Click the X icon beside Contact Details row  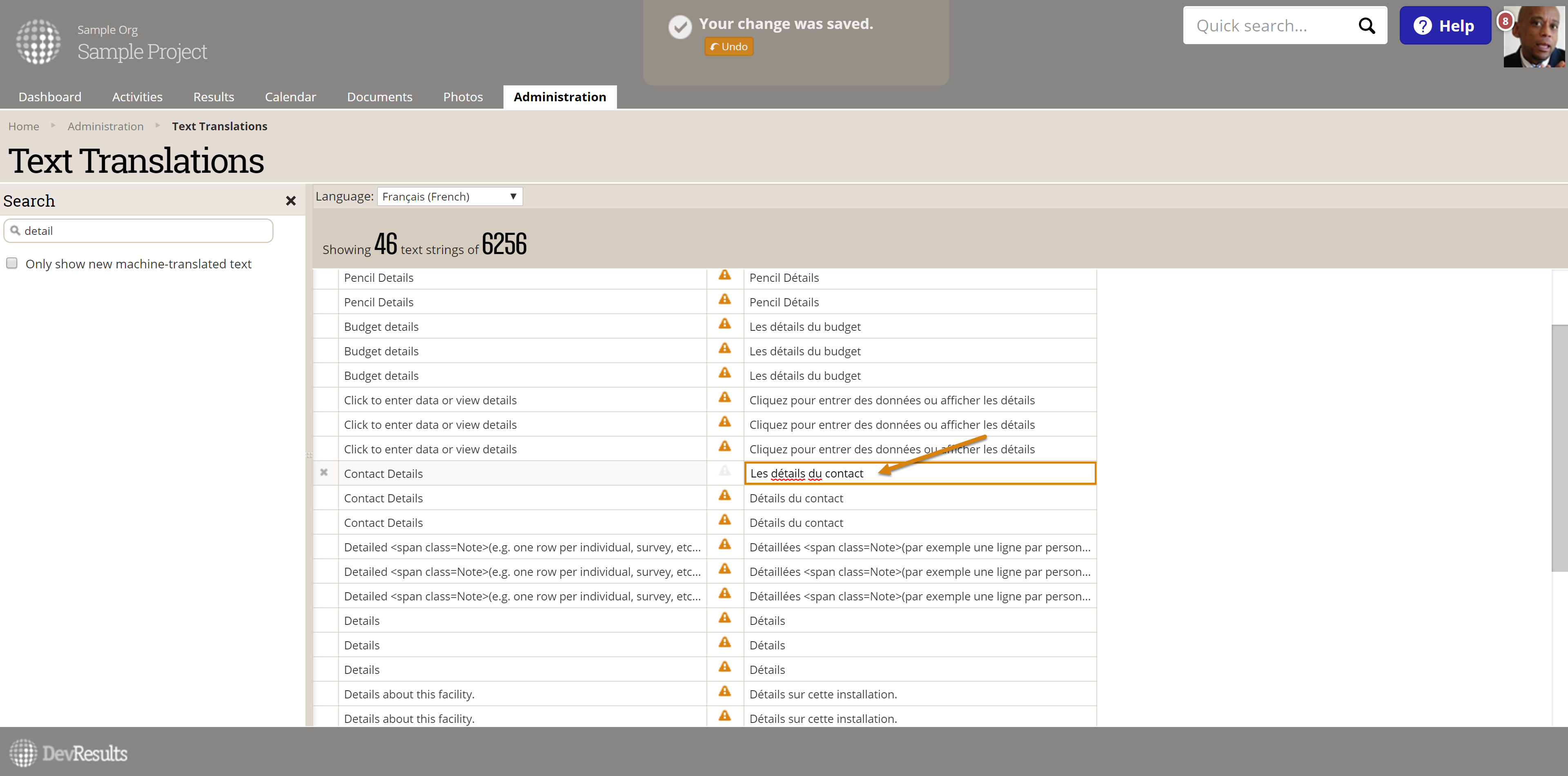point(324,472)
